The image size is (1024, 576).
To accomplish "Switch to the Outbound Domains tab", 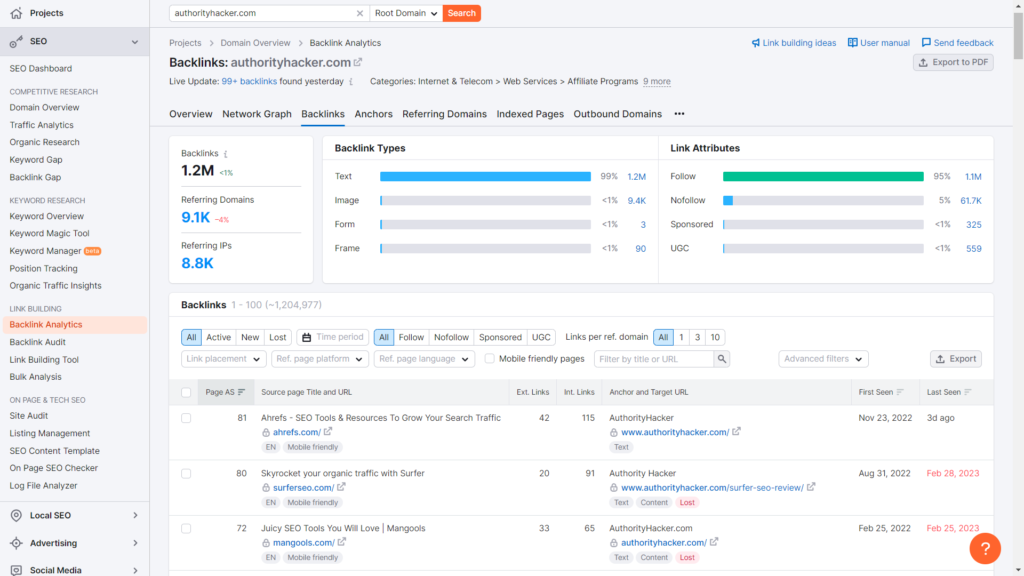I will click(x=617, y=114).
